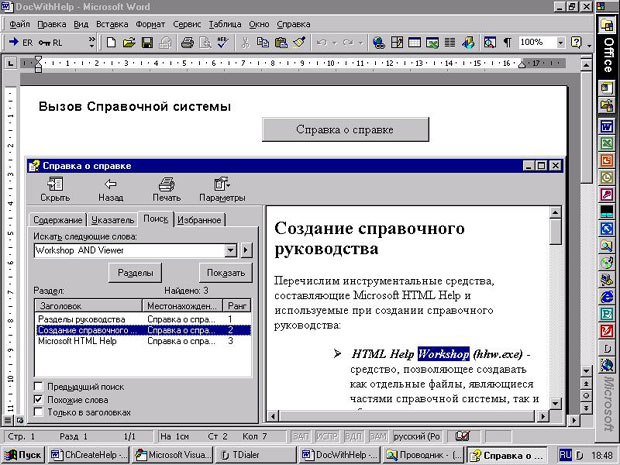The width and height of the screenshot is (620, 465).
Task: Open Redo history dropdown arrow
Action: (x=361, y=42)
